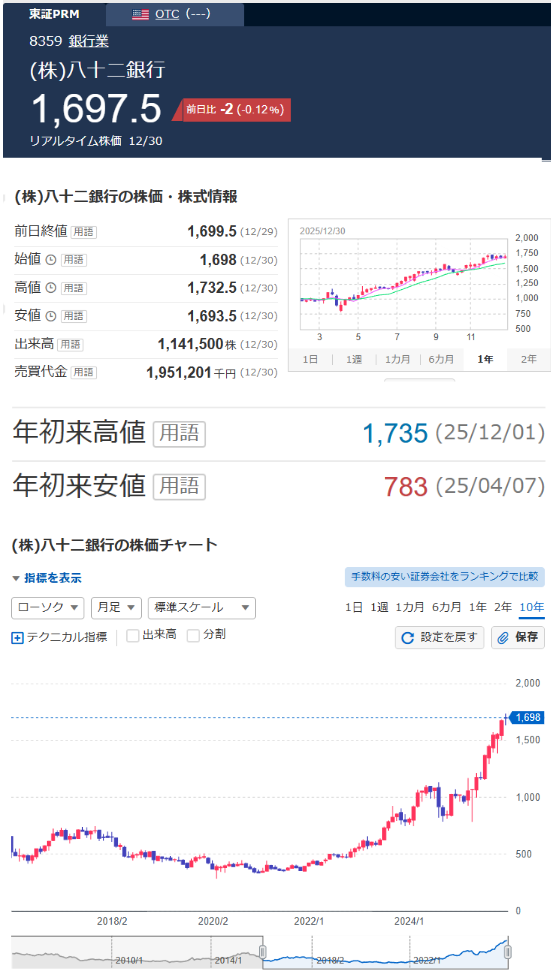
Task: Click the 保存 save button
Action: 518,637
